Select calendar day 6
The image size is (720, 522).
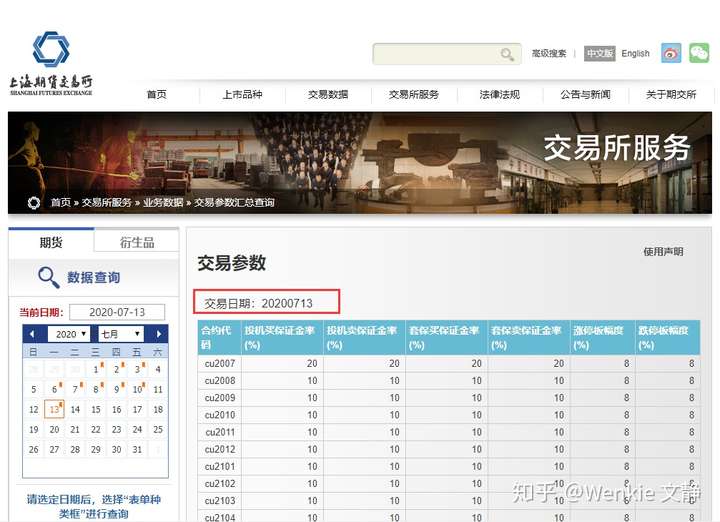(54, 389)
